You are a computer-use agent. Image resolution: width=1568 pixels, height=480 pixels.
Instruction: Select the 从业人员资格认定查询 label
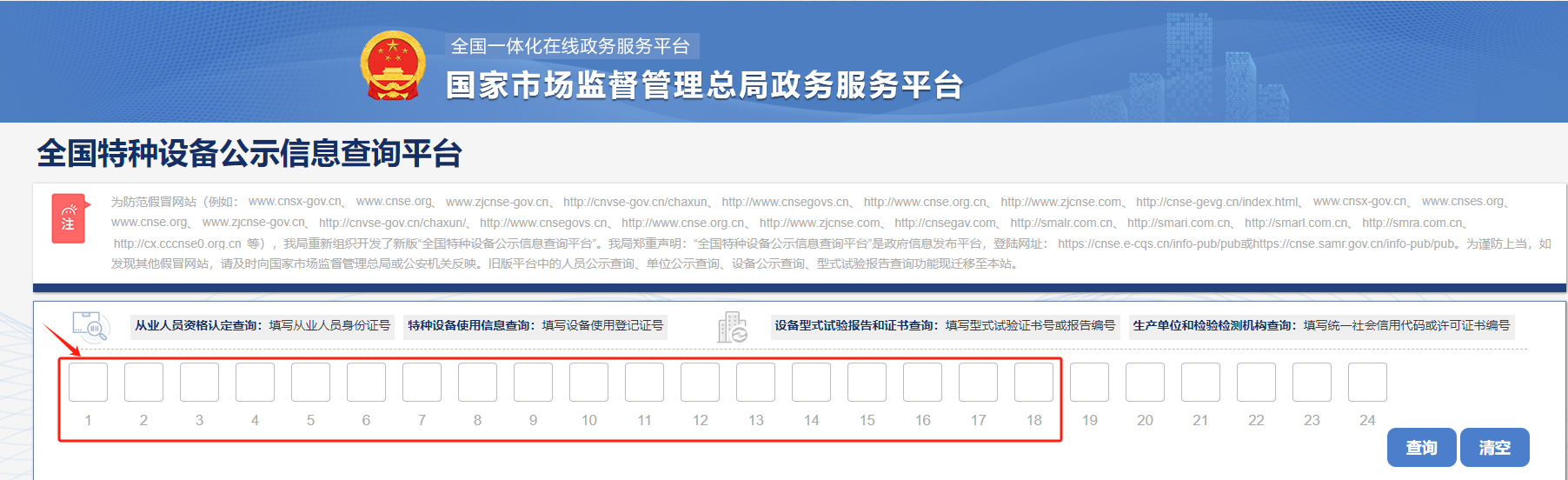[197, 325]
